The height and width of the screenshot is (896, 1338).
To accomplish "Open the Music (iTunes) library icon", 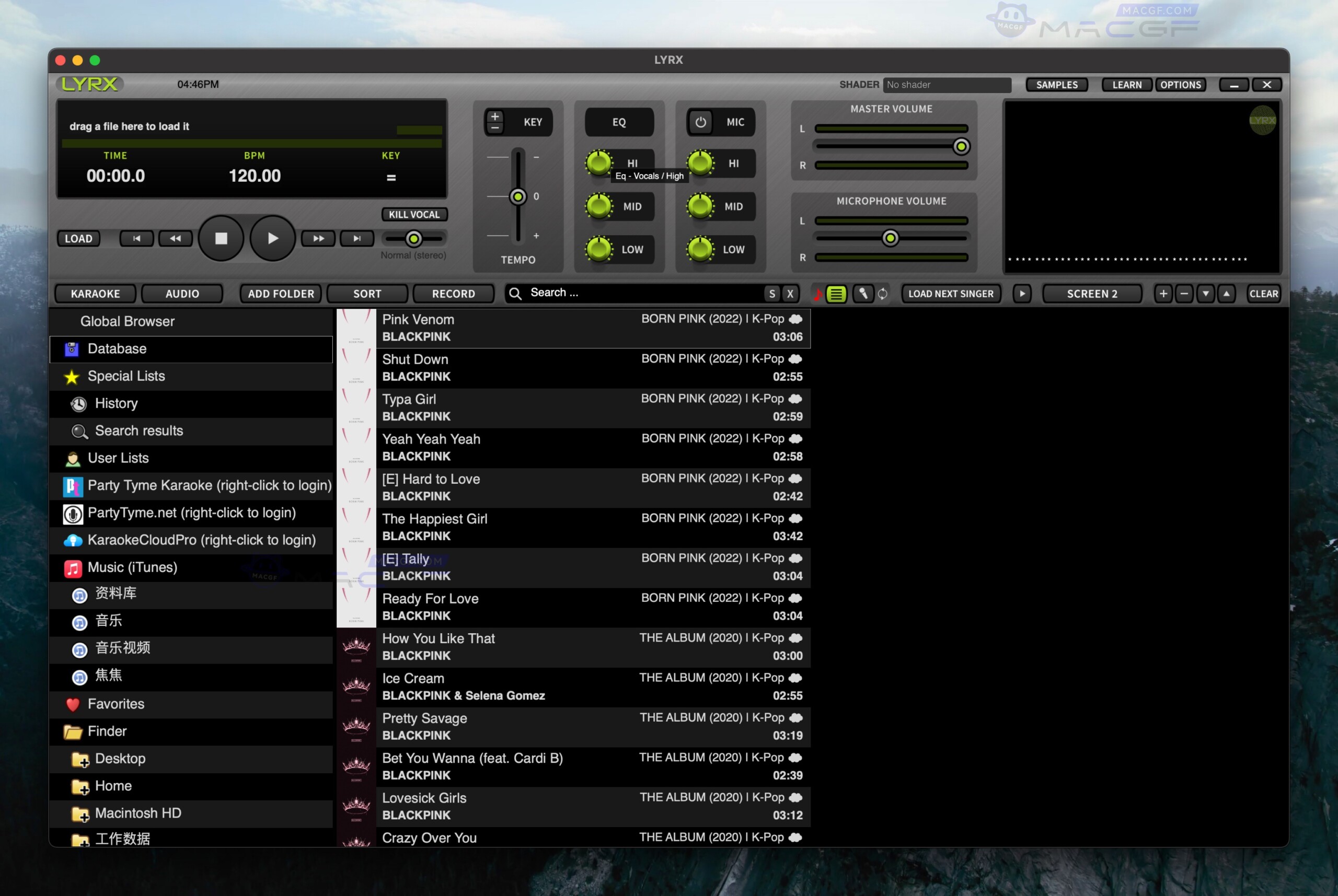I will [73, 567].
